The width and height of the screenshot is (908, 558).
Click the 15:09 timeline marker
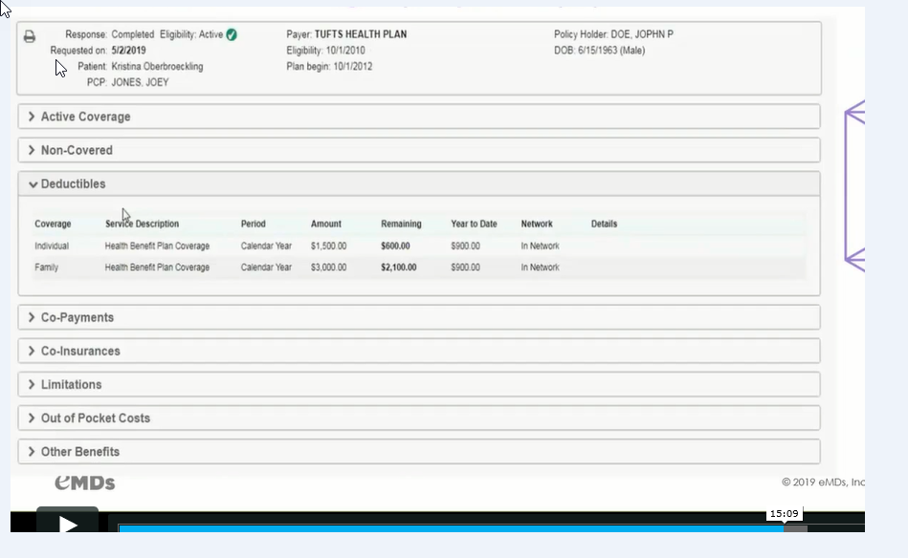click(784, 514)
